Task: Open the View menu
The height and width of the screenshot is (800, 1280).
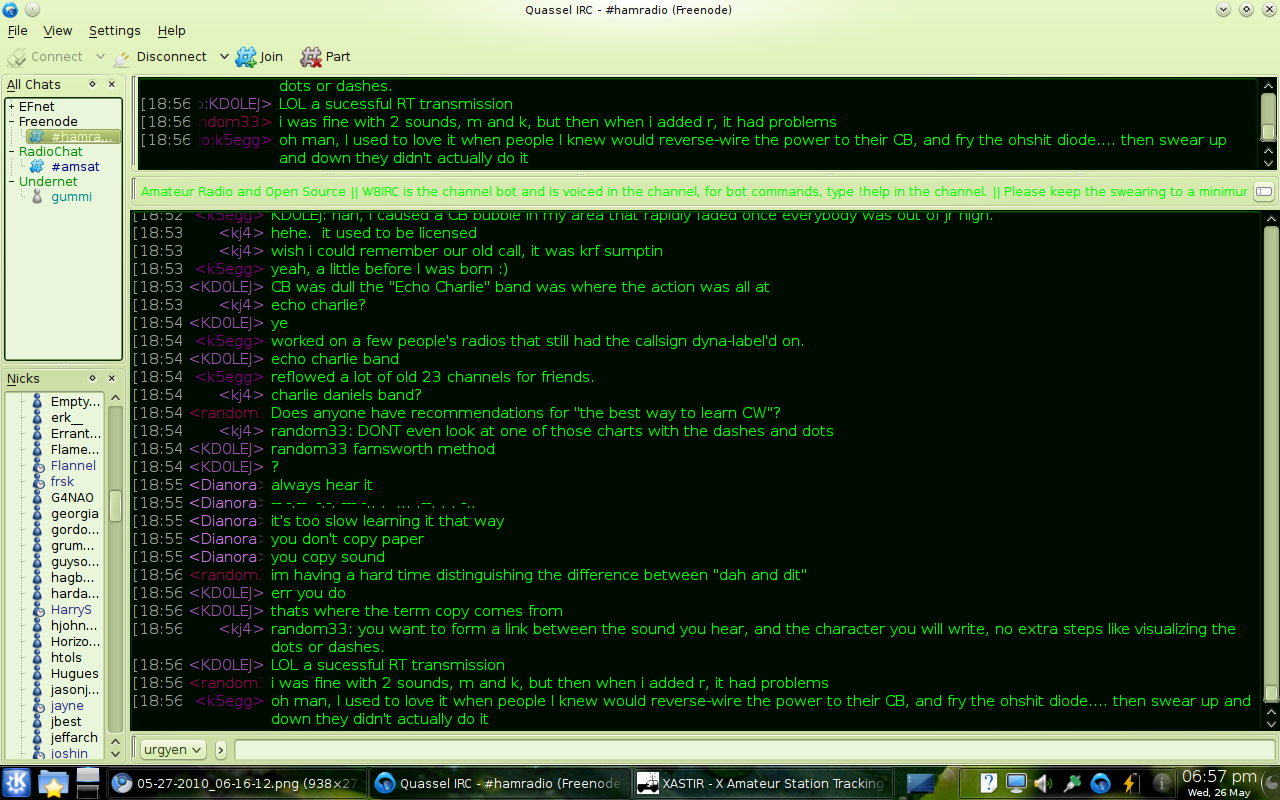Action: point(58,31)
